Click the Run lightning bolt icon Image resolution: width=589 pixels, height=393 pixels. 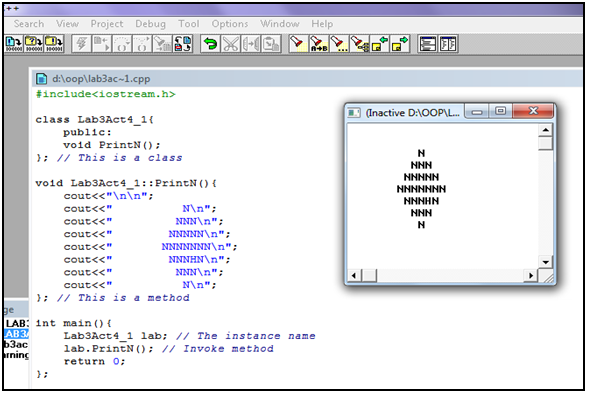point(81,44)
